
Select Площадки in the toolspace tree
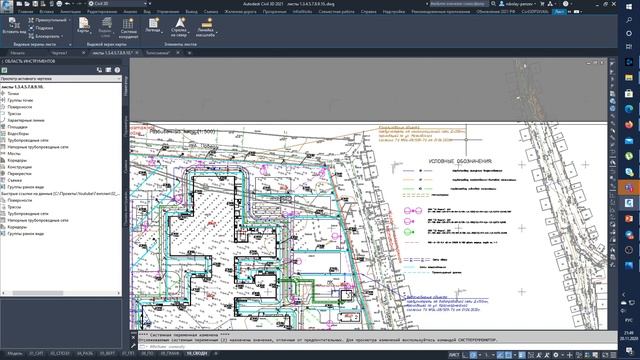17,127
